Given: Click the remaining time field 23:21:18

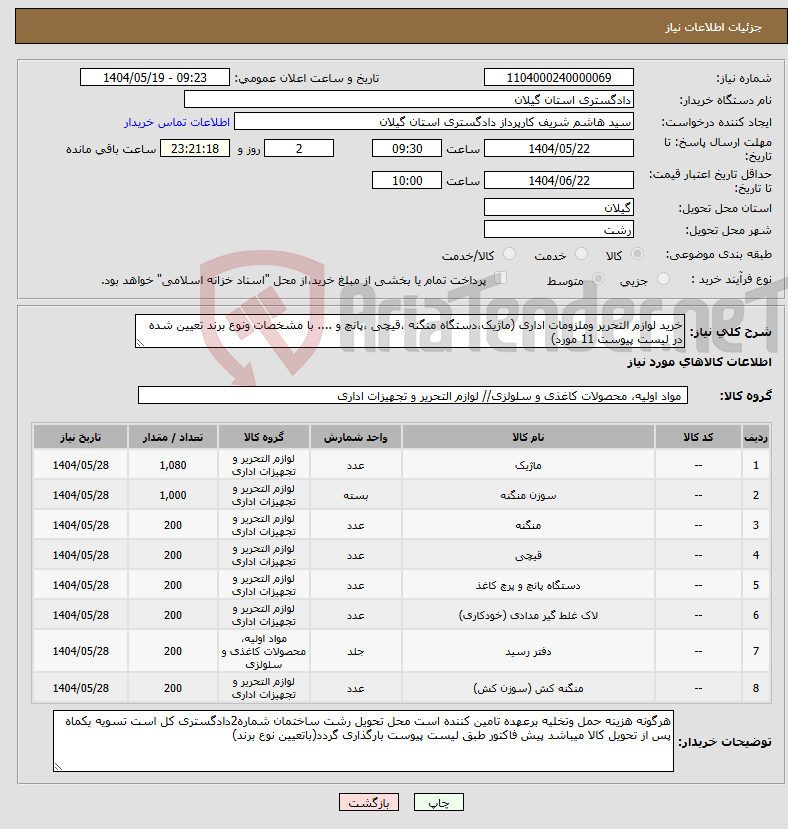Looking at the screenshot, I should coord(195,149).
